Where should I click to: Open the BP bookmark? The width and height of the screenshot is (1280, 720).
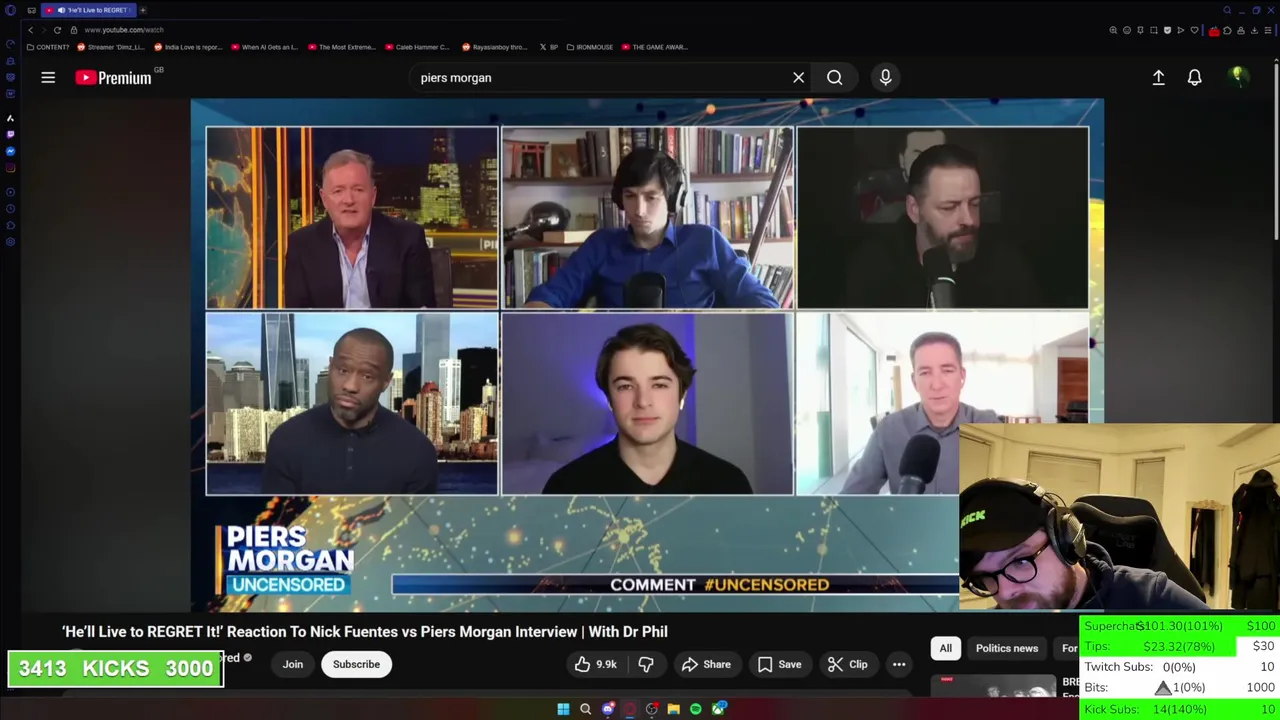click(x=549, y=47)
